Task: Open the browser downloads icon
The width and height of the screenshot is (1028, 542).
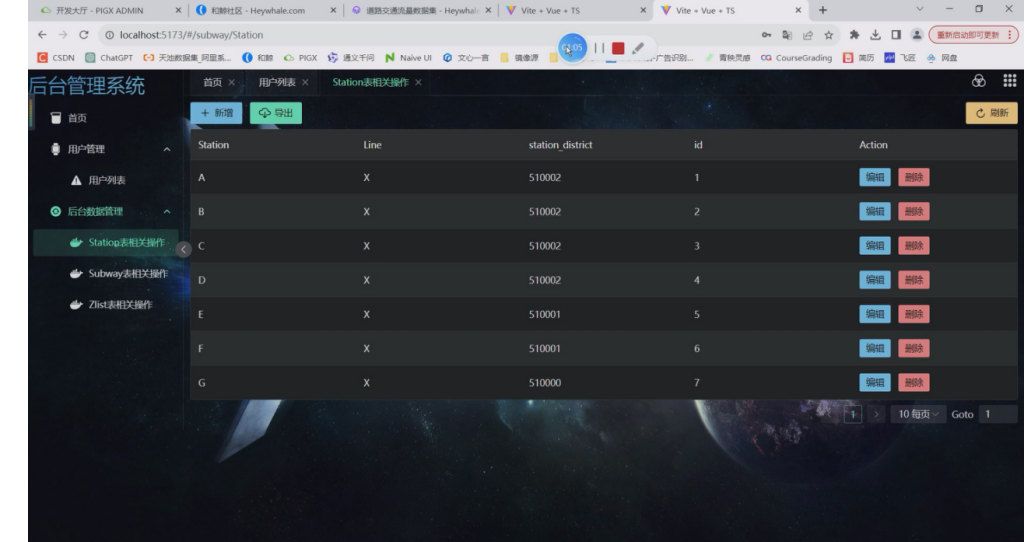Action: pos(875,35)
